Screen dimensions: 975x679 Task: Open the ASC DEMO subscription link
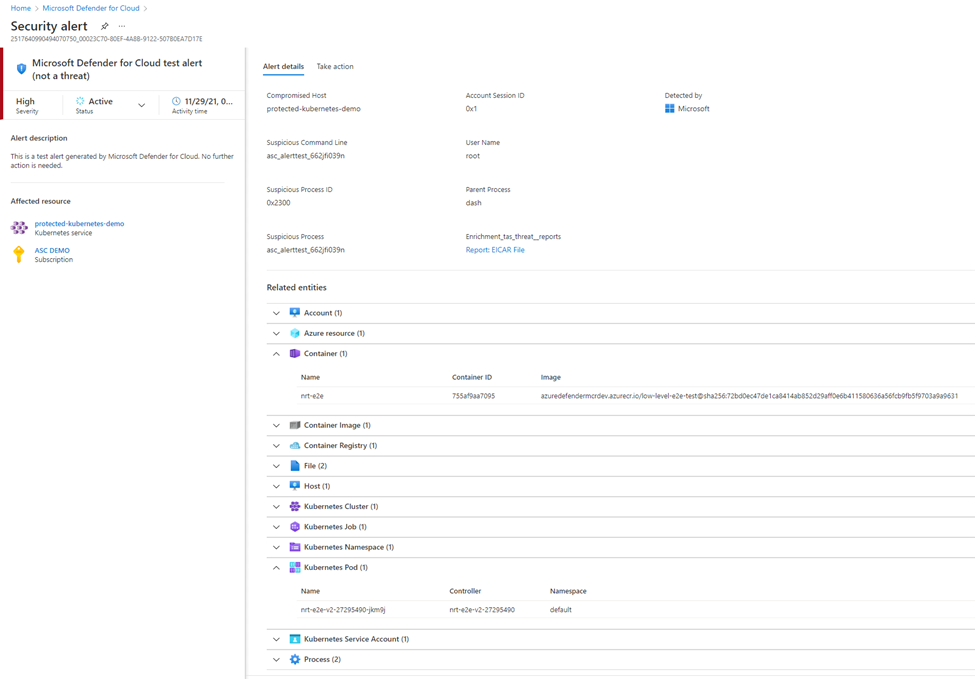pyautogui.click(x=52, y=250)
